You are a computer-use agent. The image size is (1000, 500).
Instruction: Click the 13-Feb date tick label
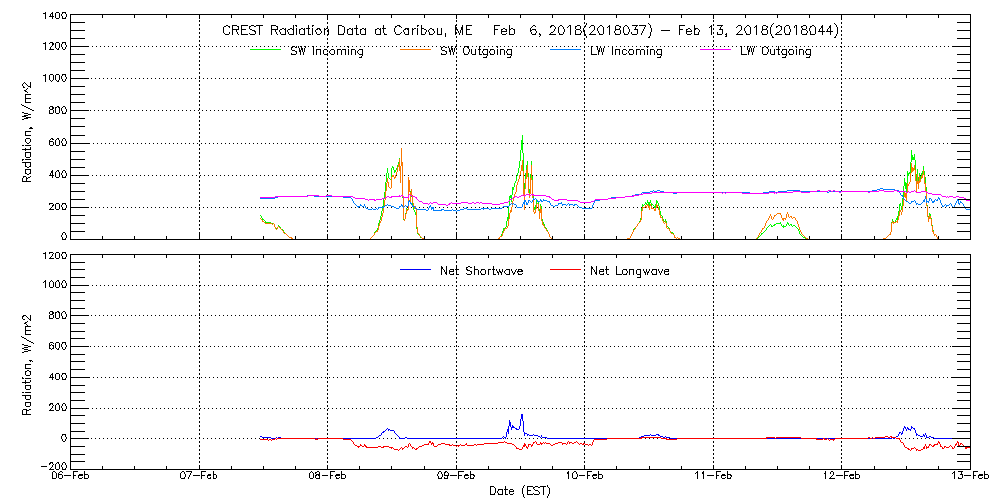coord(969,478)
